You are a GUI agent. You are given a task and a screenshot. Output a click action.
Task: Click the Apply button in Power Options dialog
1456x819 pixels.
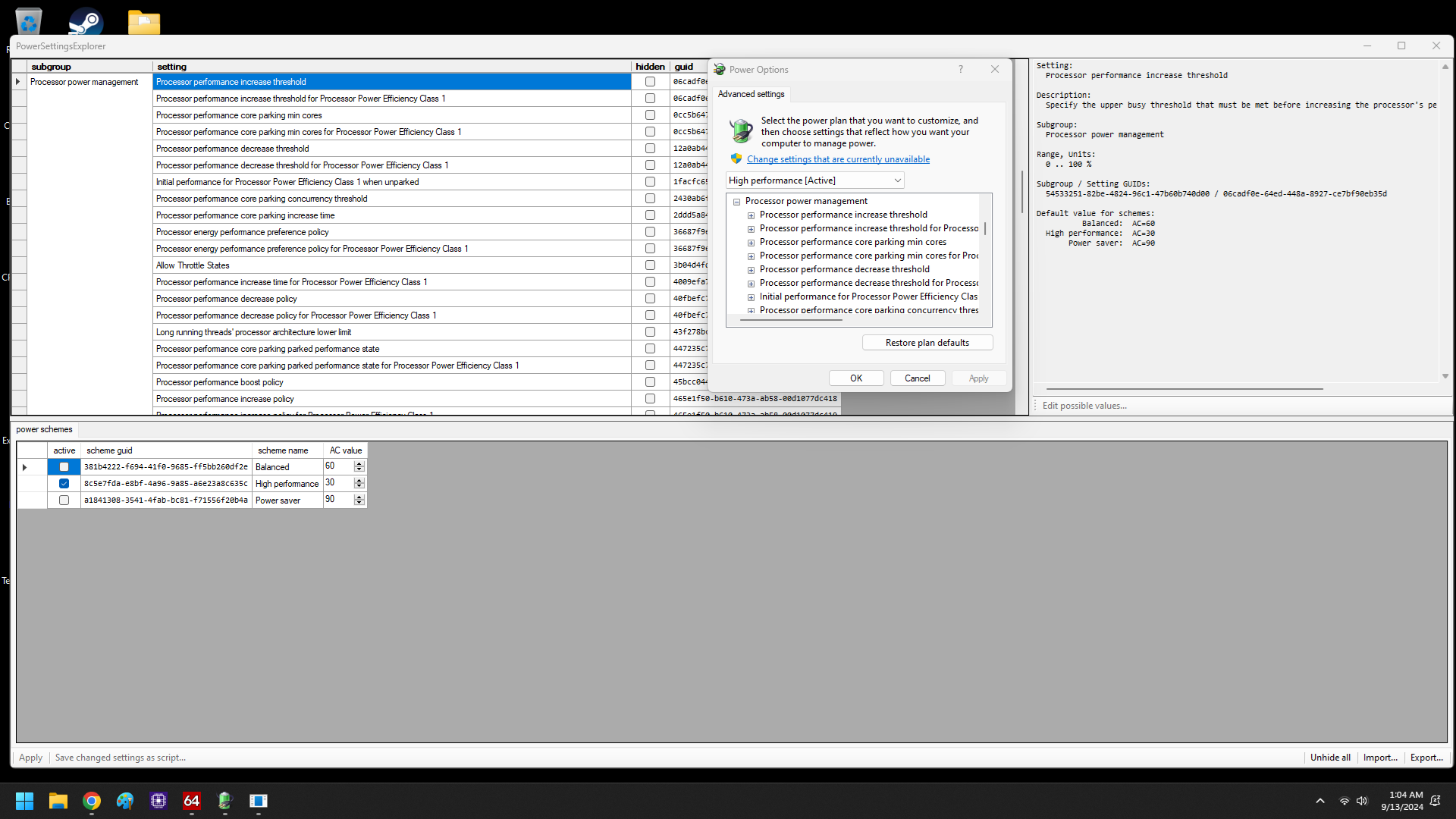coord(978,377)
